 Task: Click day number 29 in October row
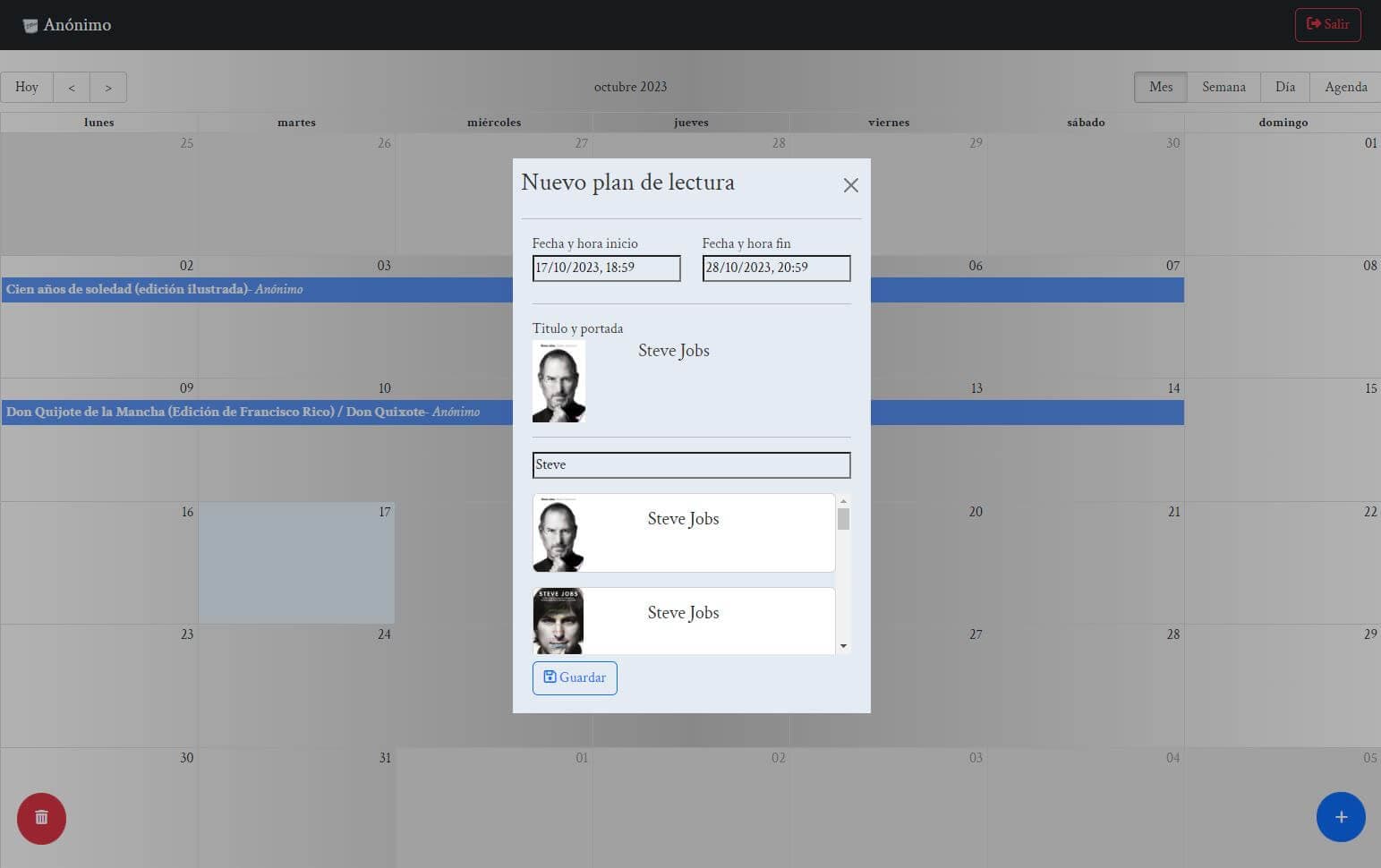click(x=1370, y=634)
